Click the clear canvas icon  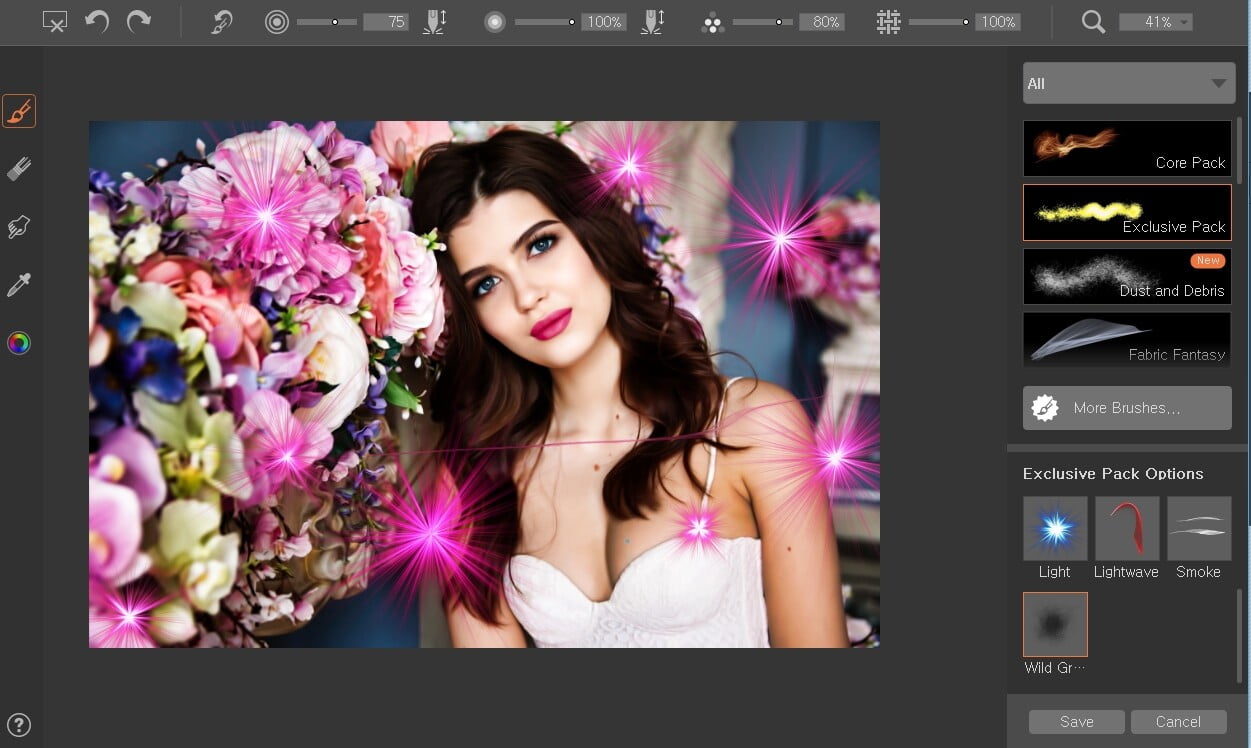click(55, 22)
